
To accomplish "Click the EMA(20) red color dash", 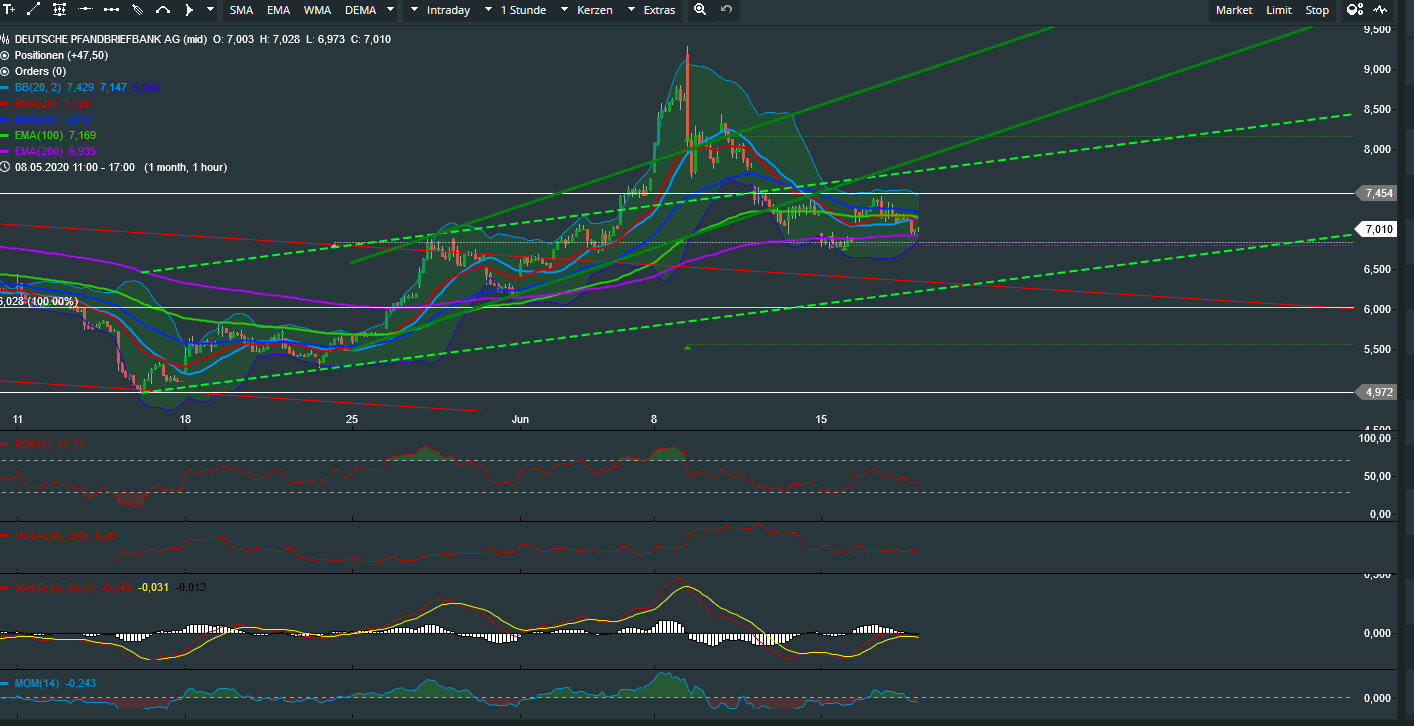I will [x=6, y=103].
